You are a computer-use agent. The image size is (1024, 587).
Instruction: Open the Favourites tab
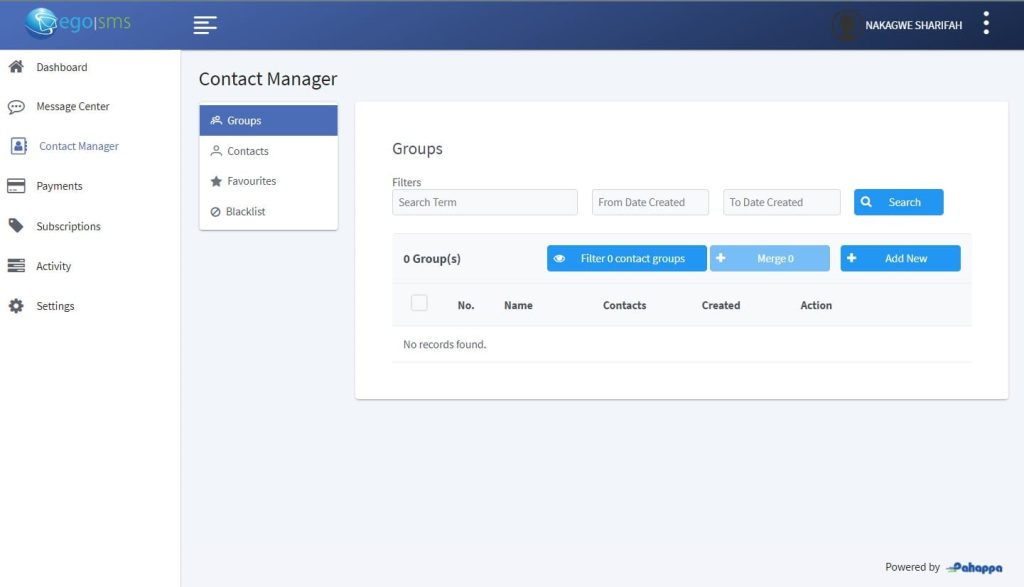pyautogui.click(x=250, y=181)
